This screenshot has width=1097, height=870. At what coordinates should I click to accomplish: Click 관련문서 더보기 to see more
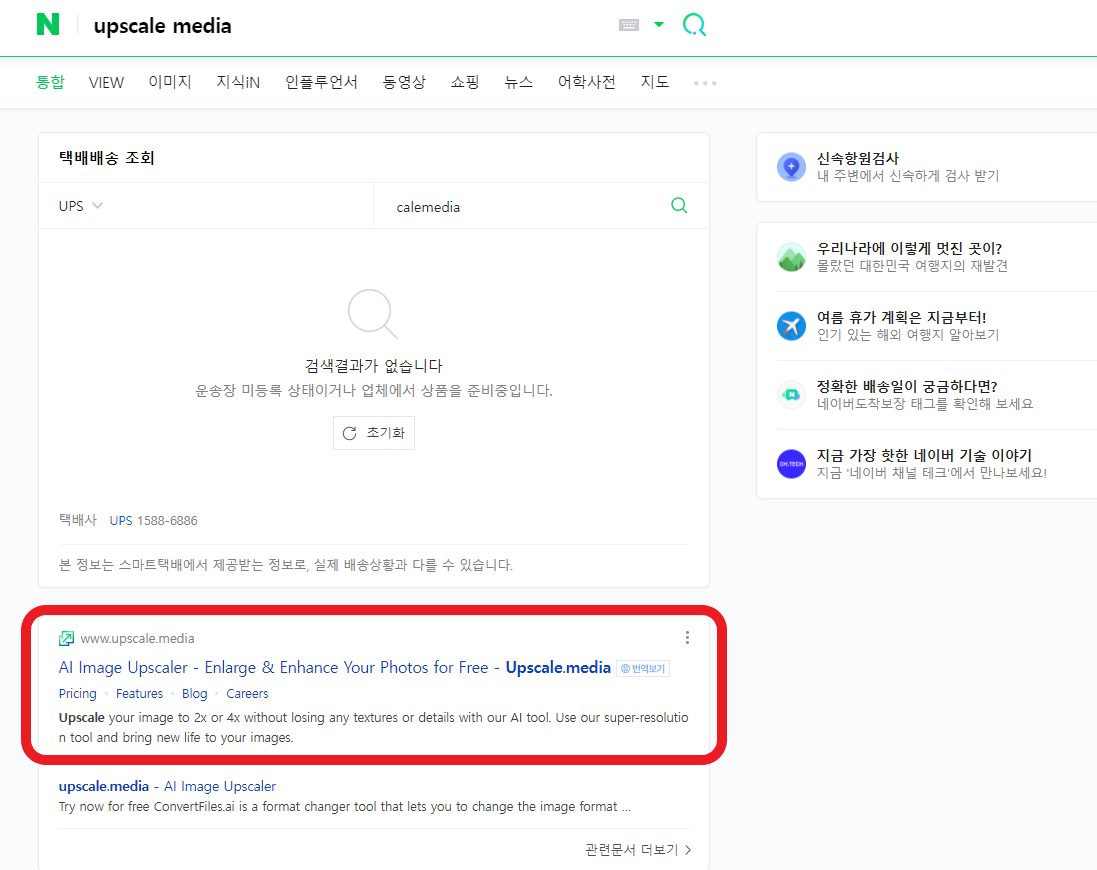point(638,850)
